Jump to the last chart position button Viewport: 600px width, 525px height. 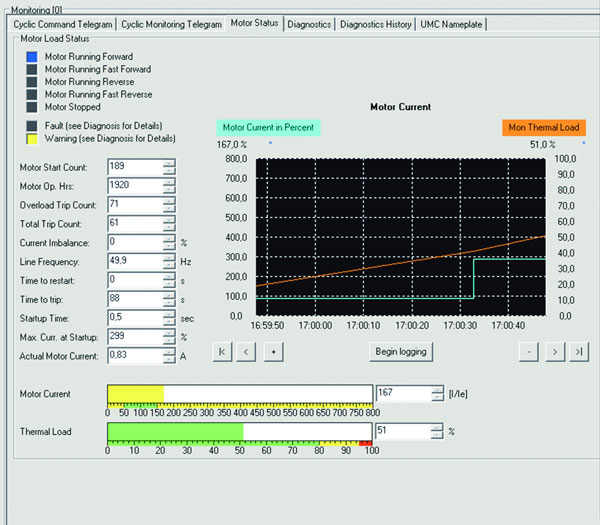click(x=578, y=352)
